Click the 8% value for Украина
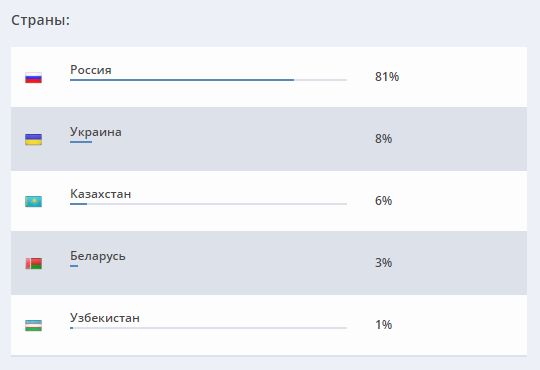 click(x=383, y=139)
